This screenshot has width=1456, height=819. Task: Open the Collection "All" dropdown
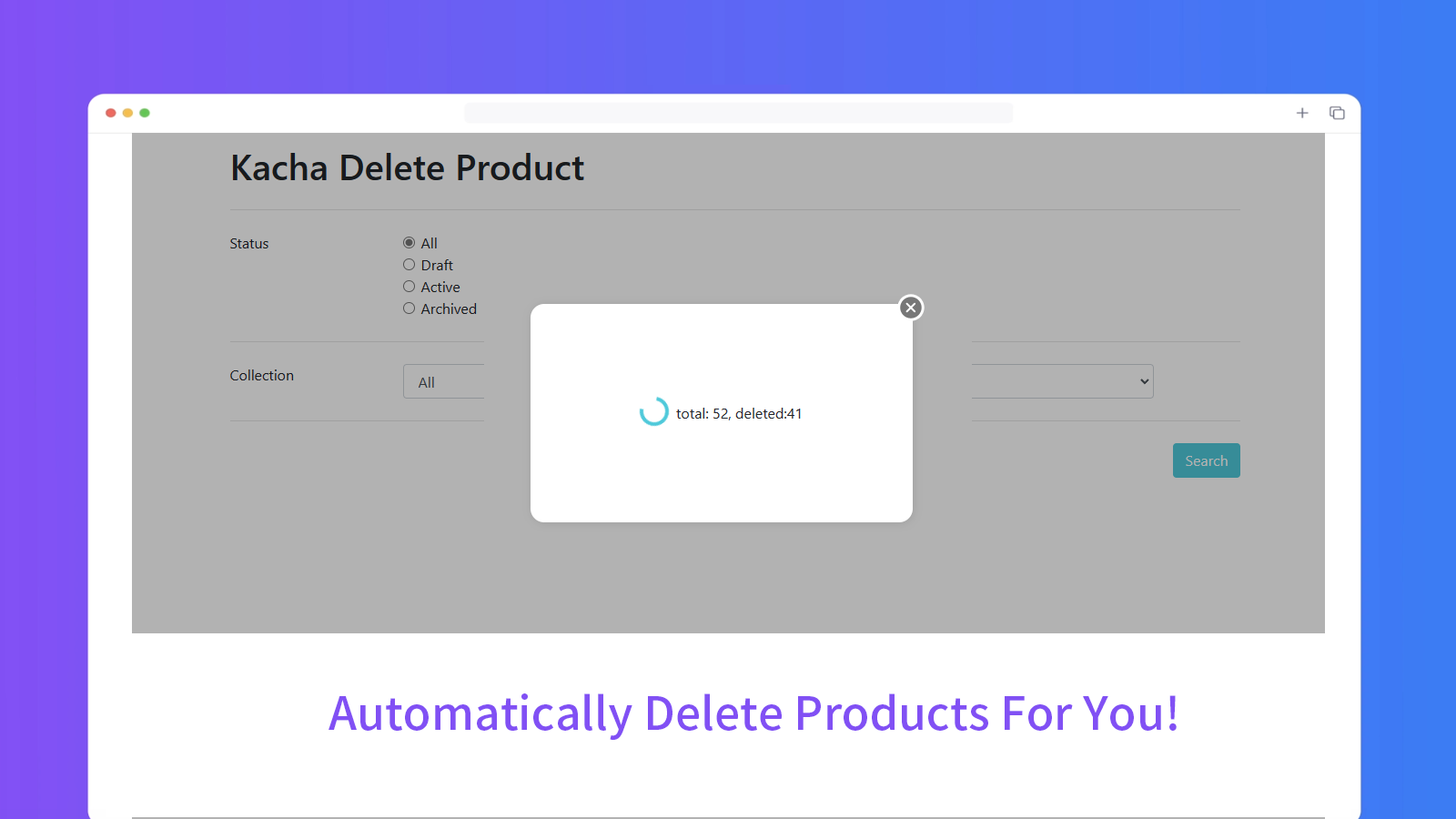pos(443,381)
